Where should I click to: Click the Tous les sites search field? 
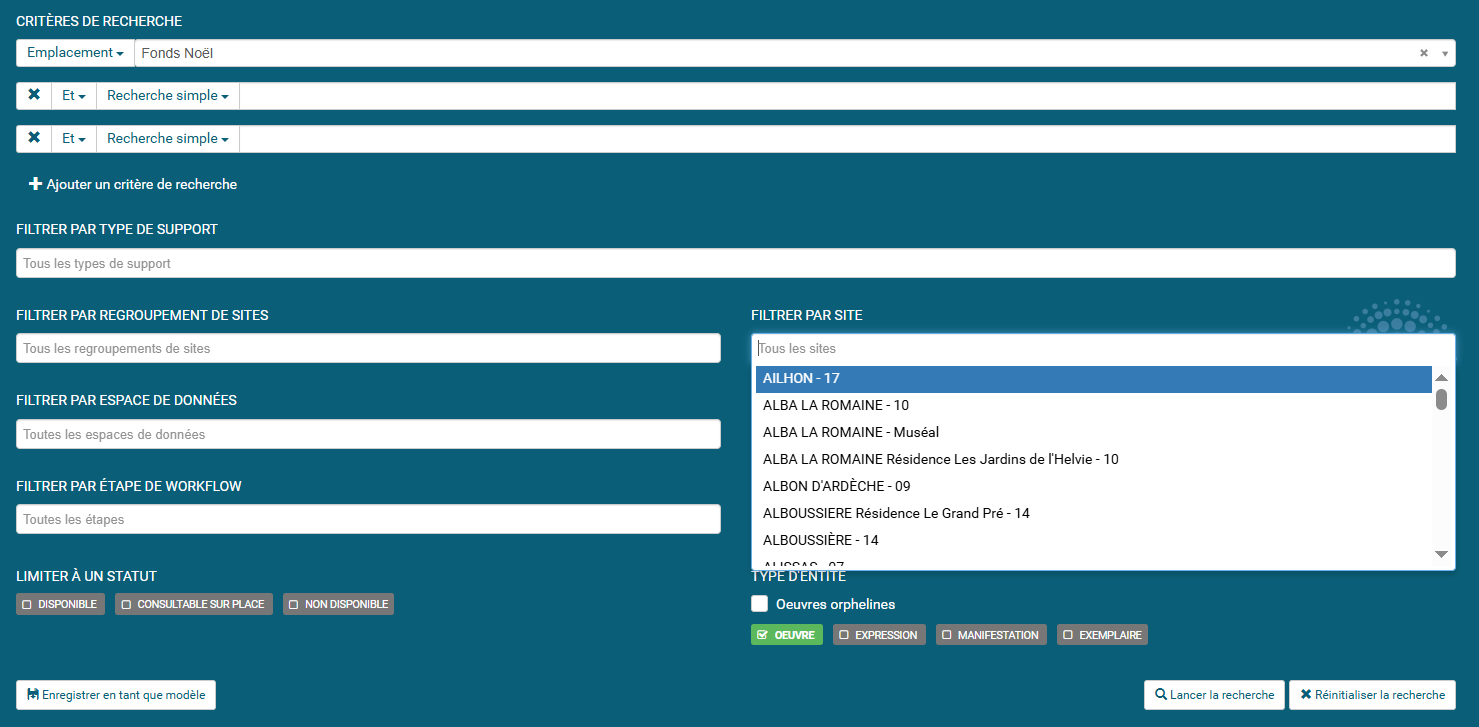(1103, 348)
